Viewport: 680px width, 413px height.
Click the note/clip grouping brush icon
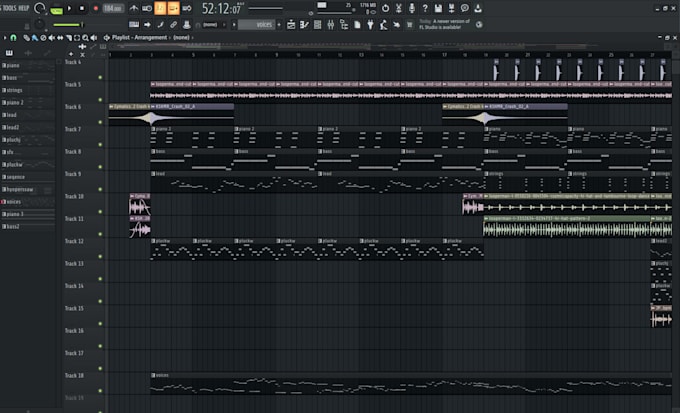click(160, 25)
